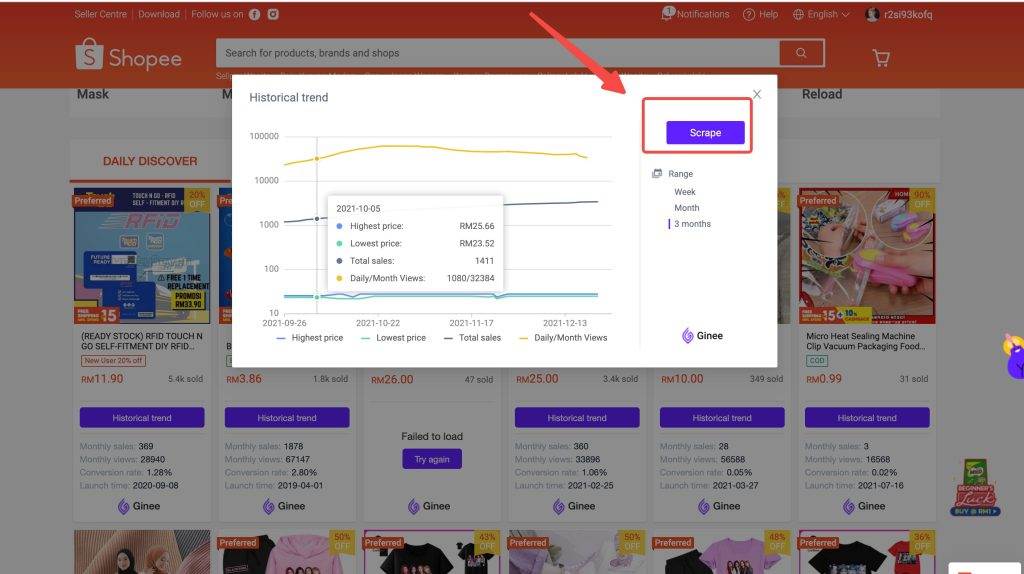The height and width of the screenshot is (574, 1024).
Task: Toggle the Lowest price legend series
Action: tap(393, 338)
